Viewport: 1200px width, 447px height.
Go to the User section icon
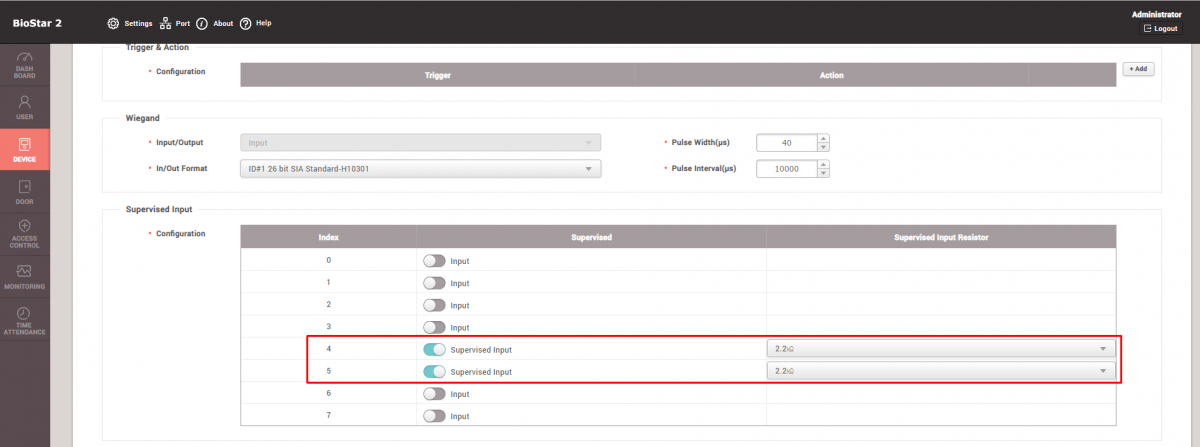click(25, 107)
